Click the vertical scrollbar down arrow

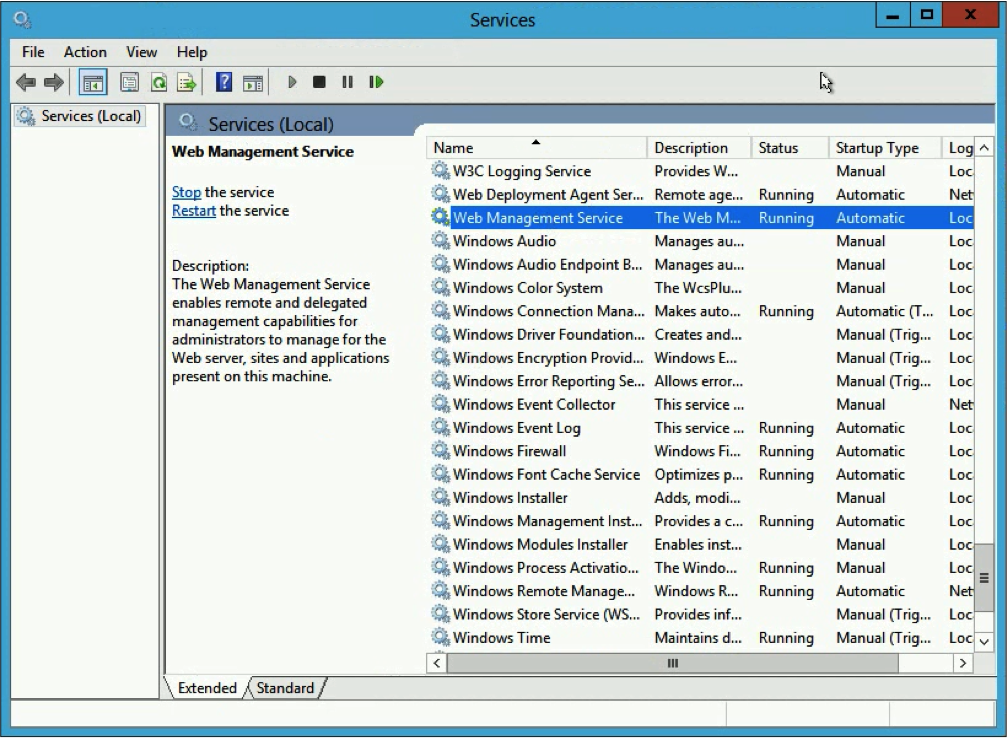984,641
